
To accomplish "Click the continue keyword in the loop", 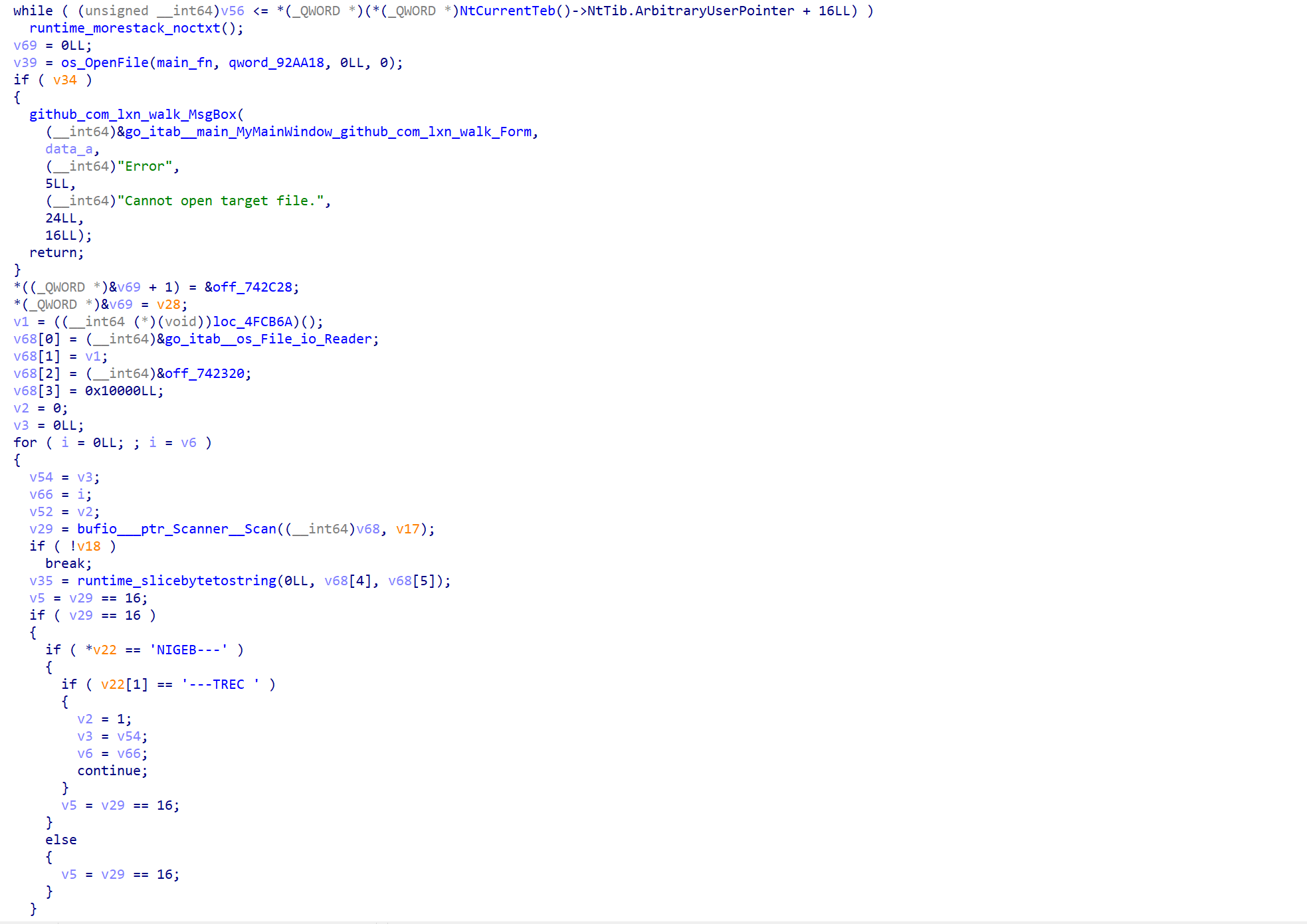I will pyautogui.click(x=109, y=771).
